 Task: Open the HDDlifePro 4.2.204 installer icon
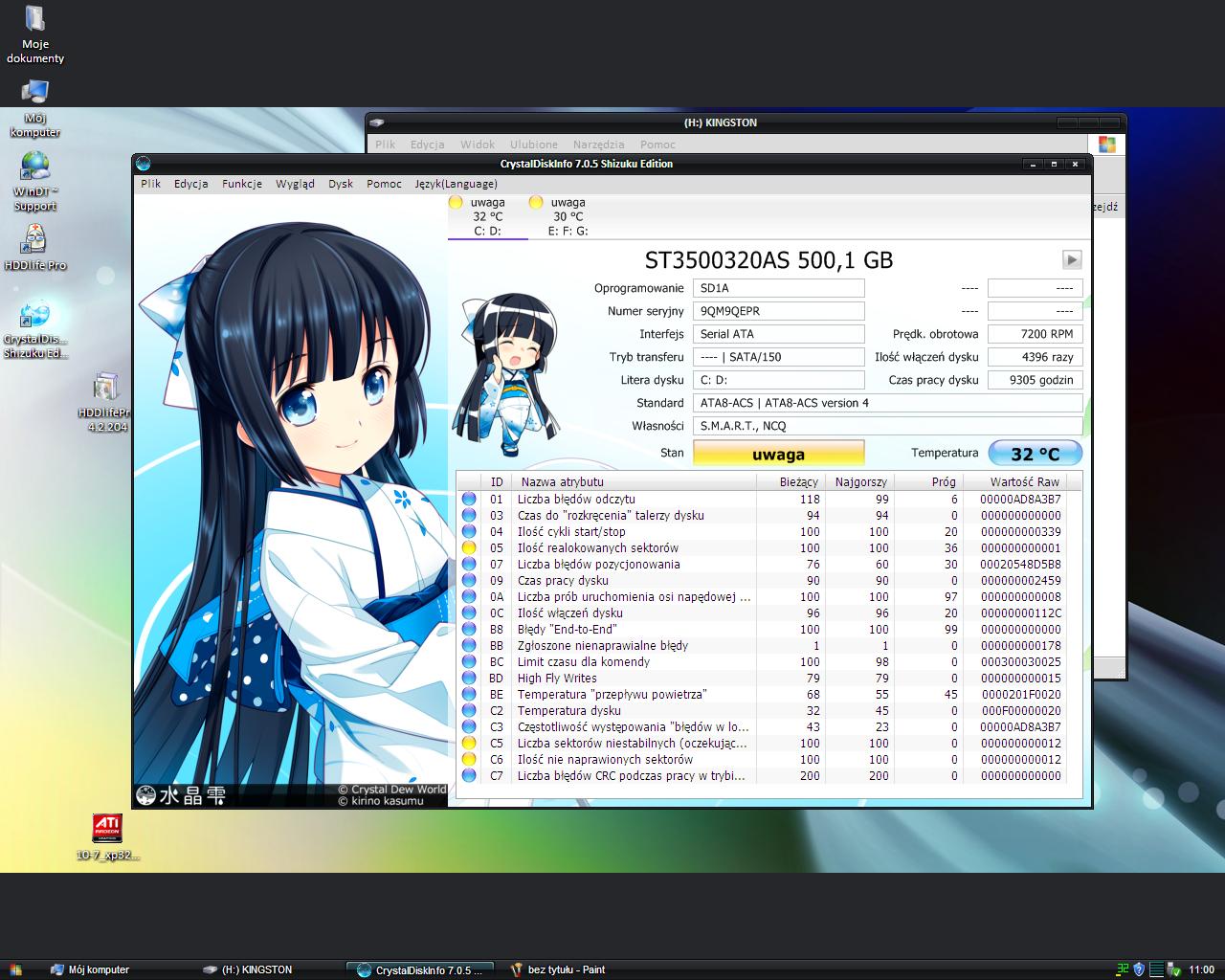coord(106,403)
